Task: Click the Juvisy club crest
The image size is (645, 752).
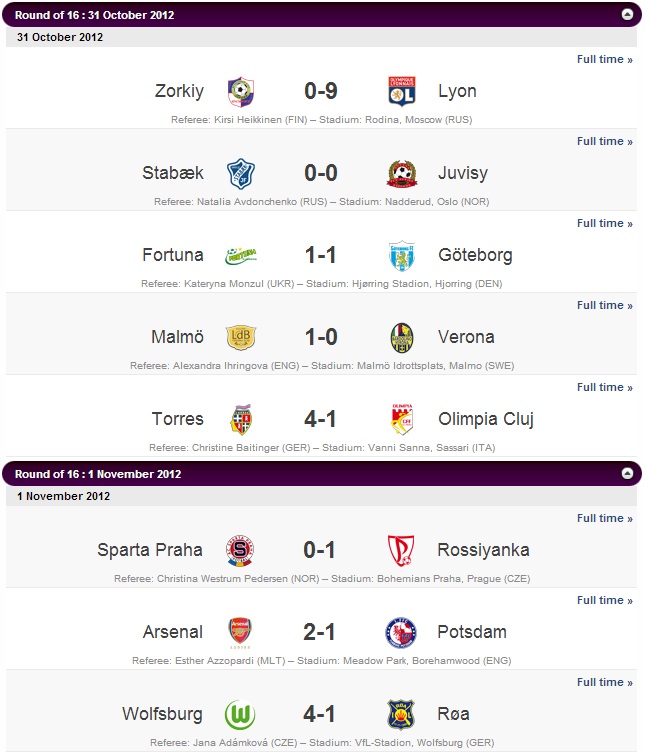Action: tap(402, 174)
